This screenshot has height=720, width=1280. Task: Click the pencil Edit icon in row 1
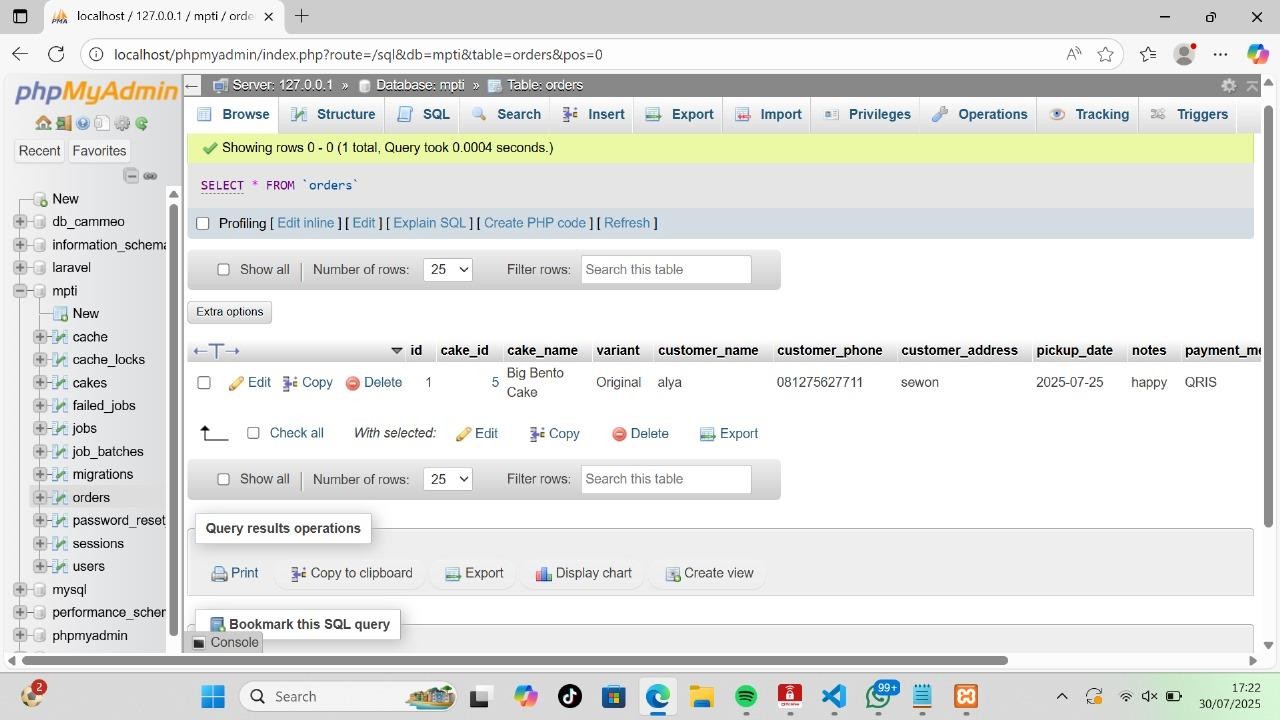point(237,383)
